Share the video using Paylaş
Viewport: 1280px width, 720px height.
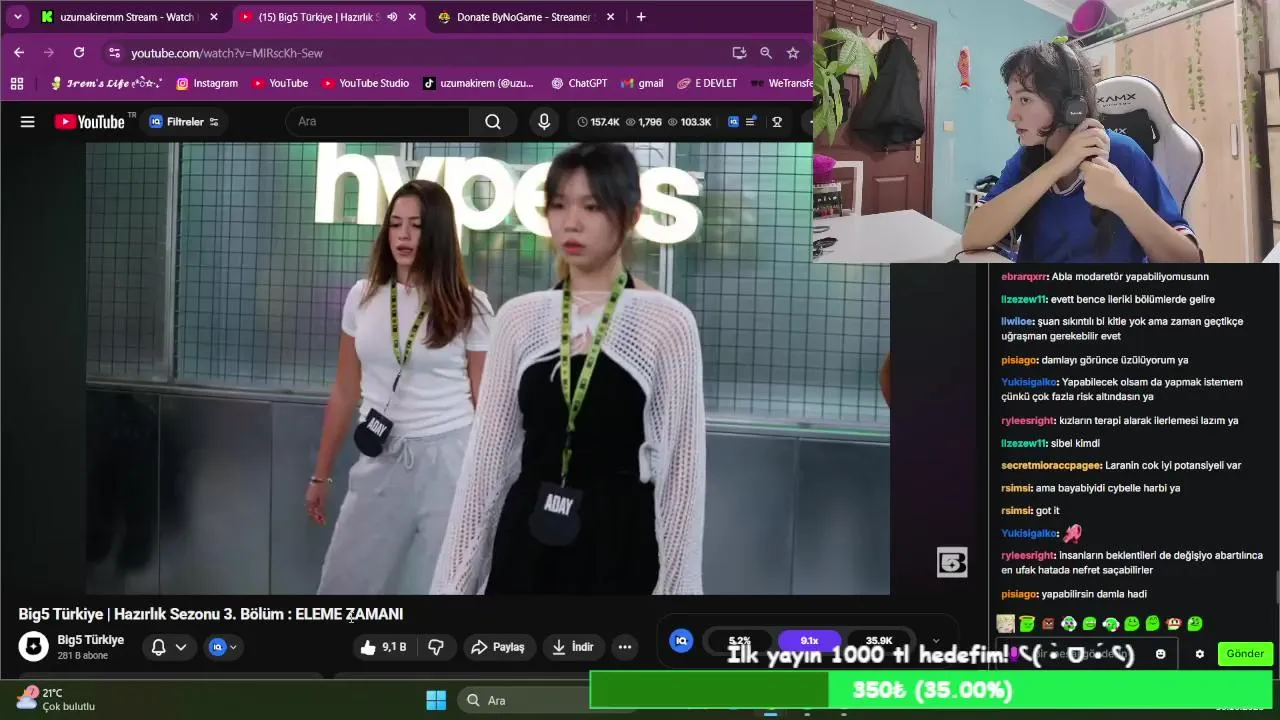coord(498,647)
